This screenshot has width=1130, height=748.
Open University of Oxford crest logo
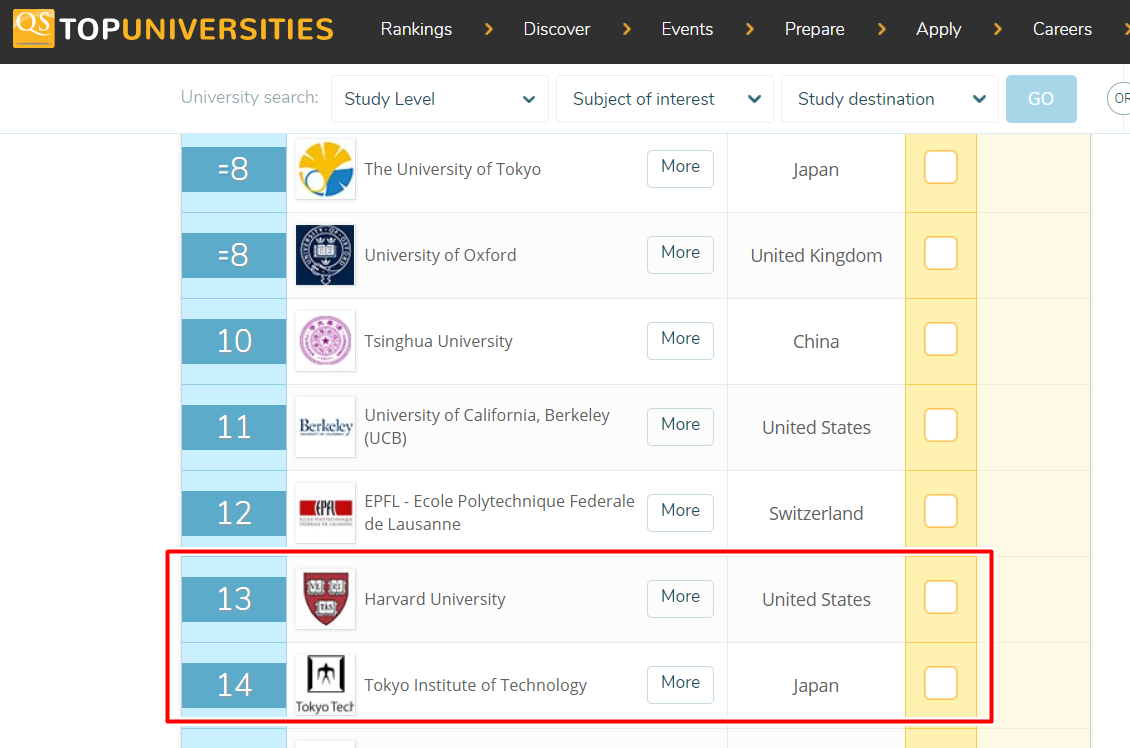(x=325, y=255)
